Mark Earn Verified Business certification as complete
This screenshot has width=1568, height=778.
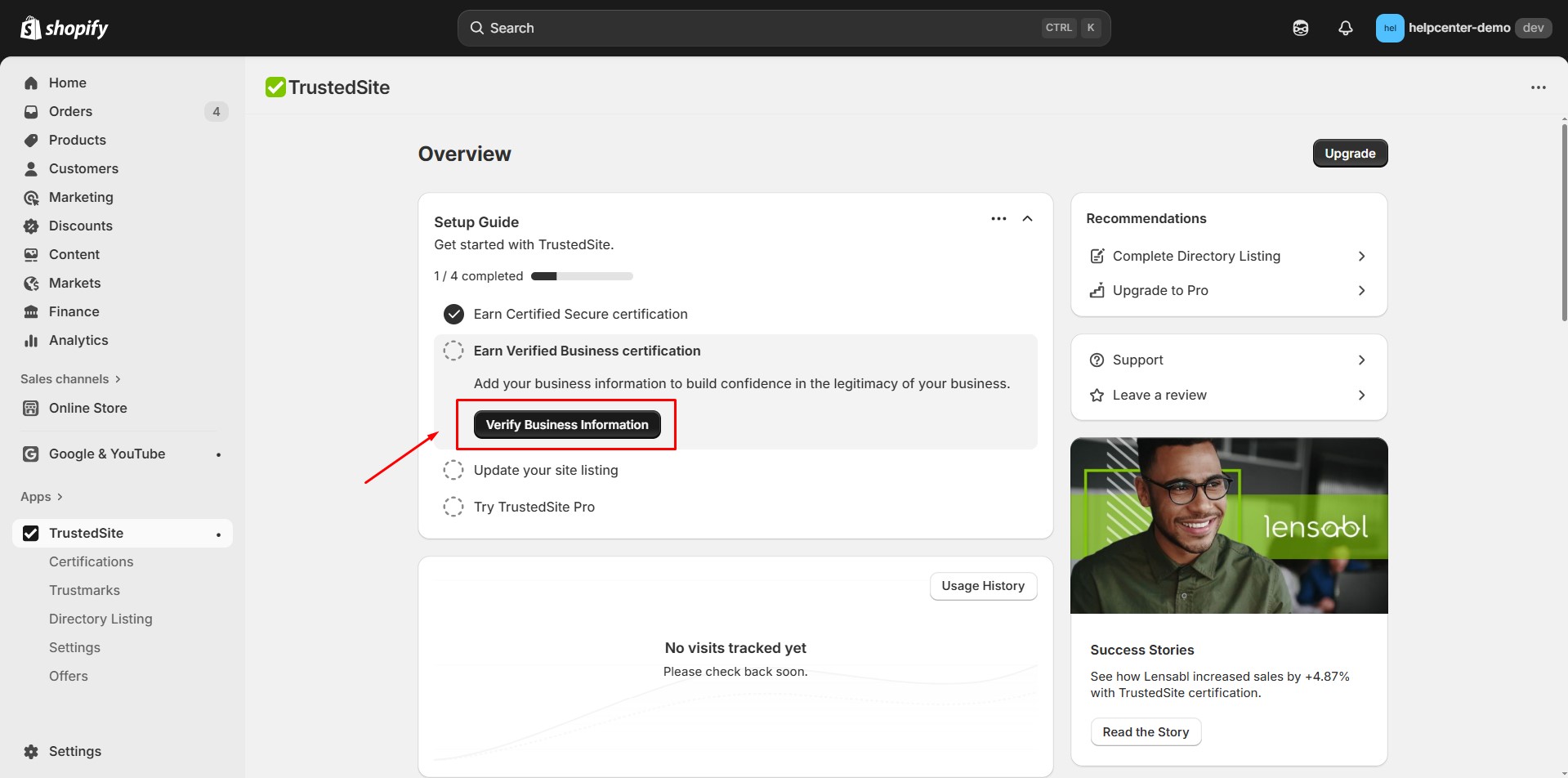(453, 350)
